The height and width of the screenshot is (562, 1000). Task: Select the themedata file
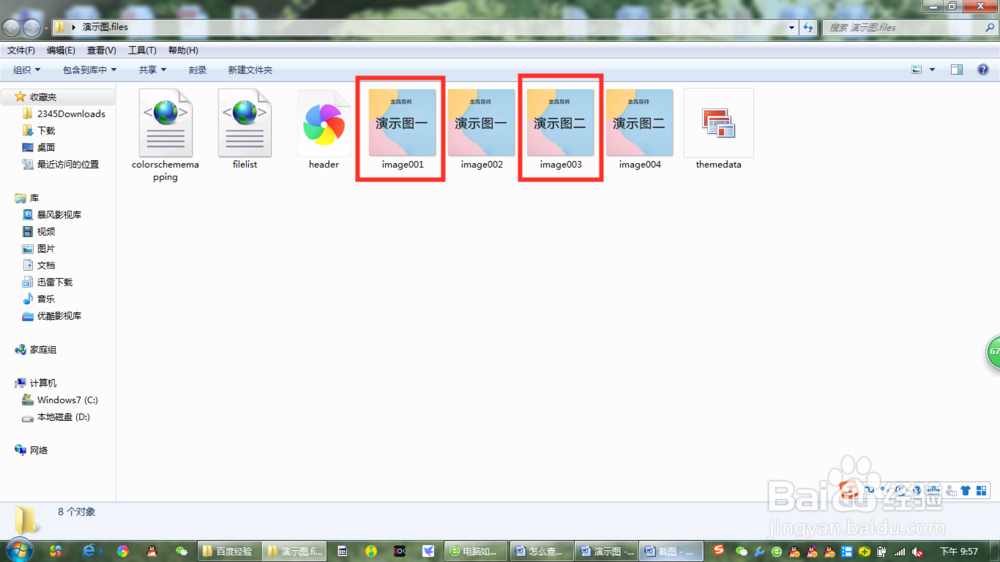(719, 129)
